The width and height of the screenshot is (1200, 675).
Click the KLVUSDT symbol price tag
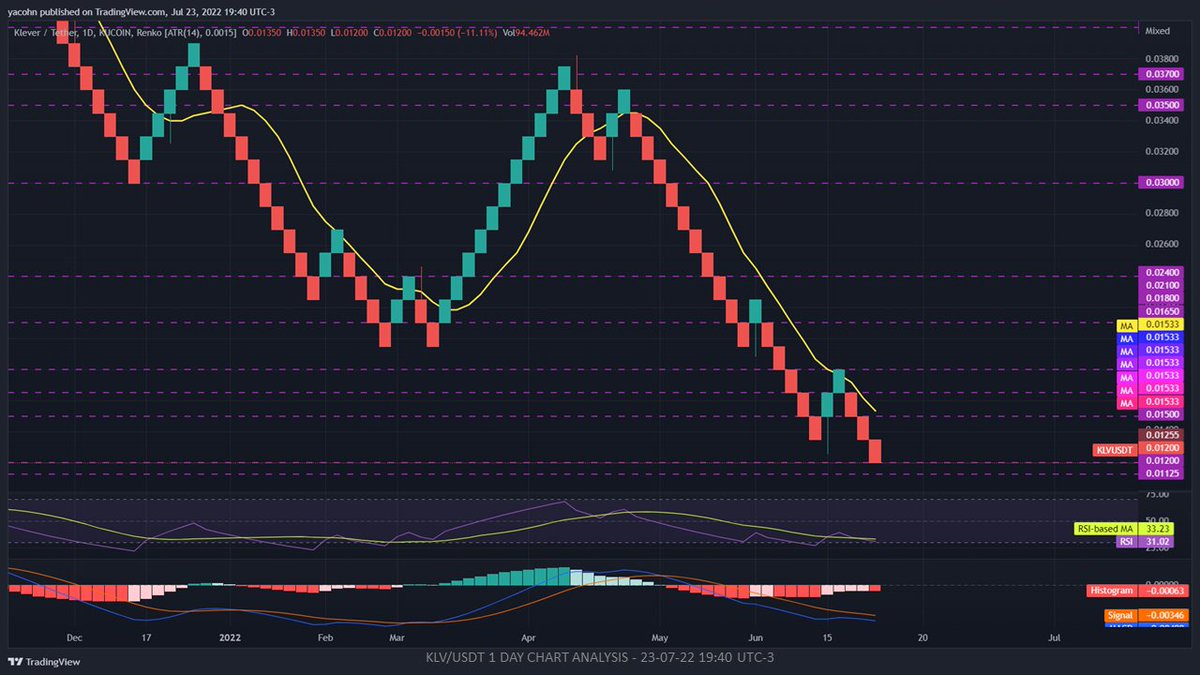pyautogui.click(x=1113, y=450)
